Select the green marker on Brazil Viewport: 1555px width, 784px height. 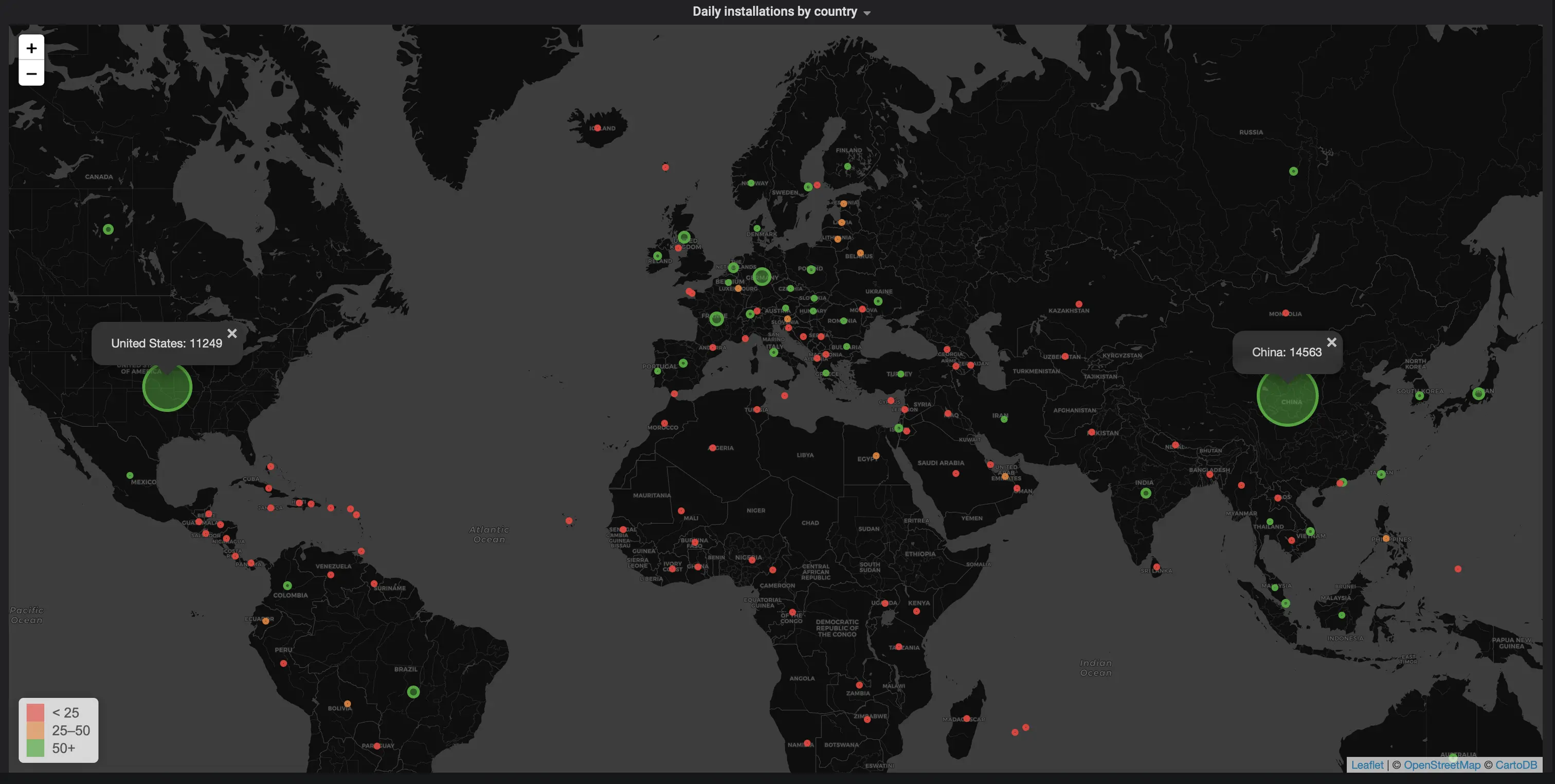413,691
